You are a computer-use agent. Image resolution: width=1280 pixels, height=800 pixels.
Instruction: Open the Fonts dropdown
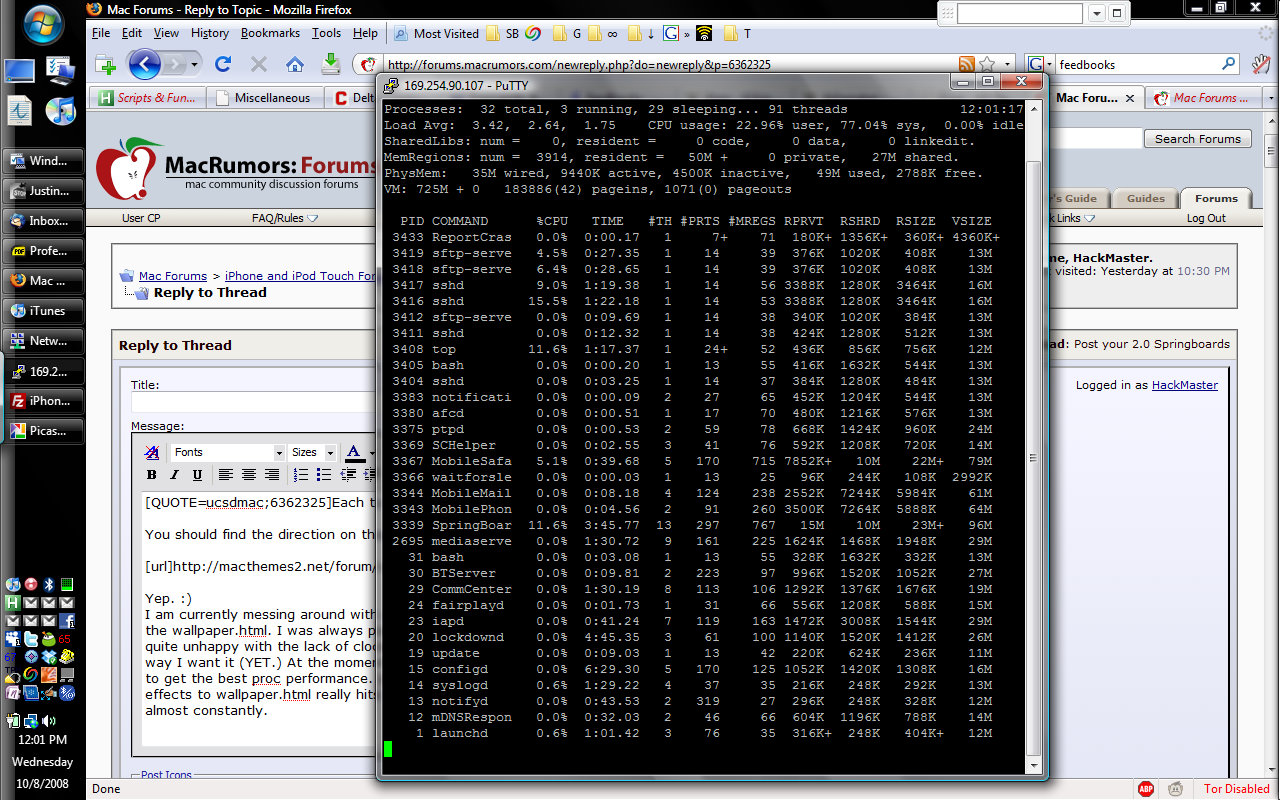click(x=229, y=452)
